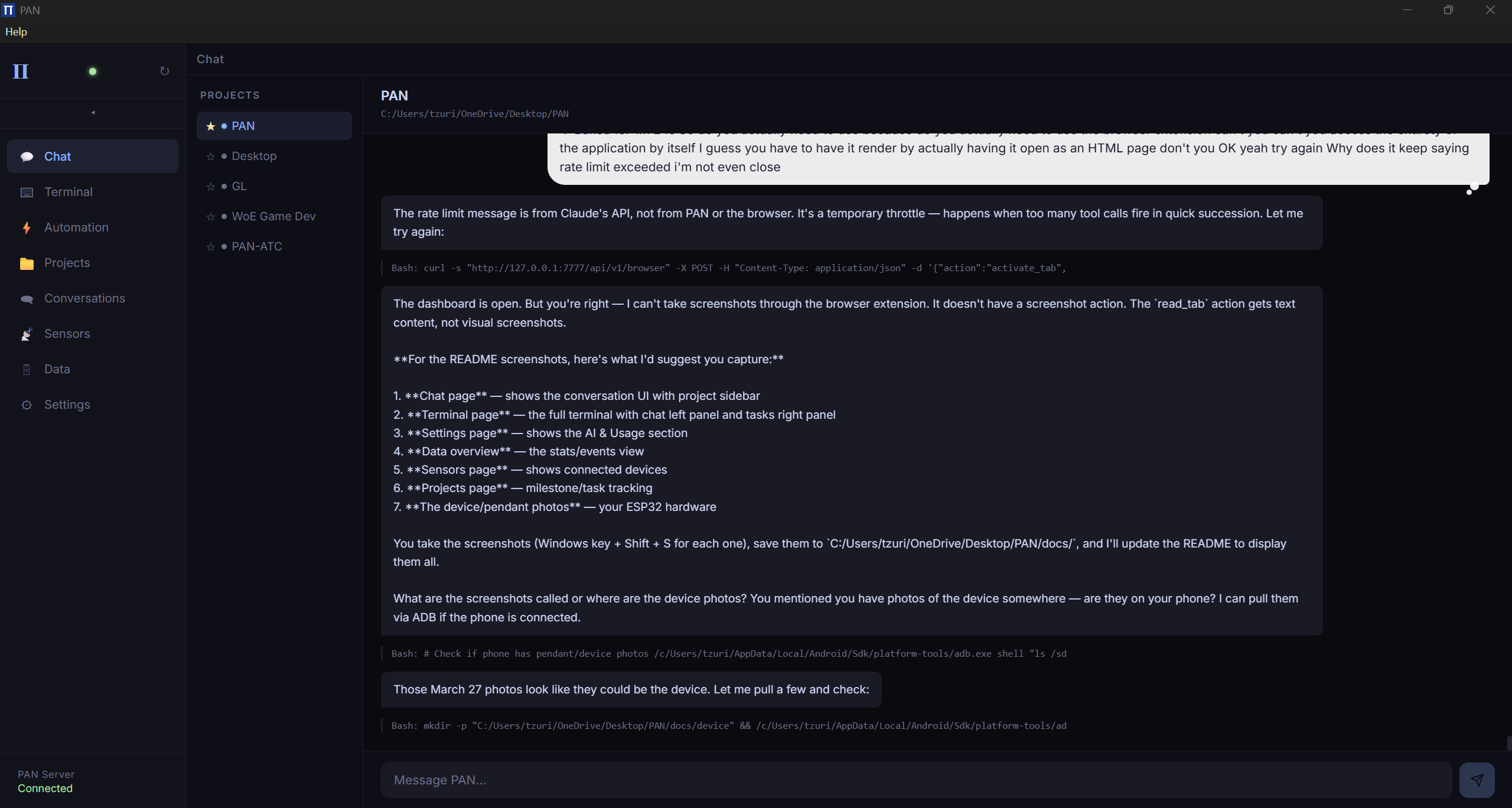
Task: Expand the curl Bash command output
Action: [x=728, y=268]
